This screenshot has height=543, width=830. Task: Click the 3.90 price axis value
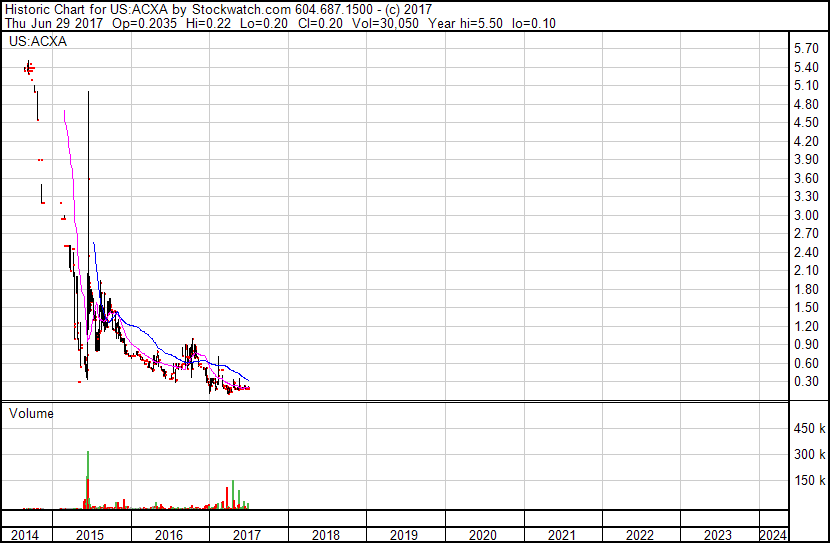click(x=806, y=159)
